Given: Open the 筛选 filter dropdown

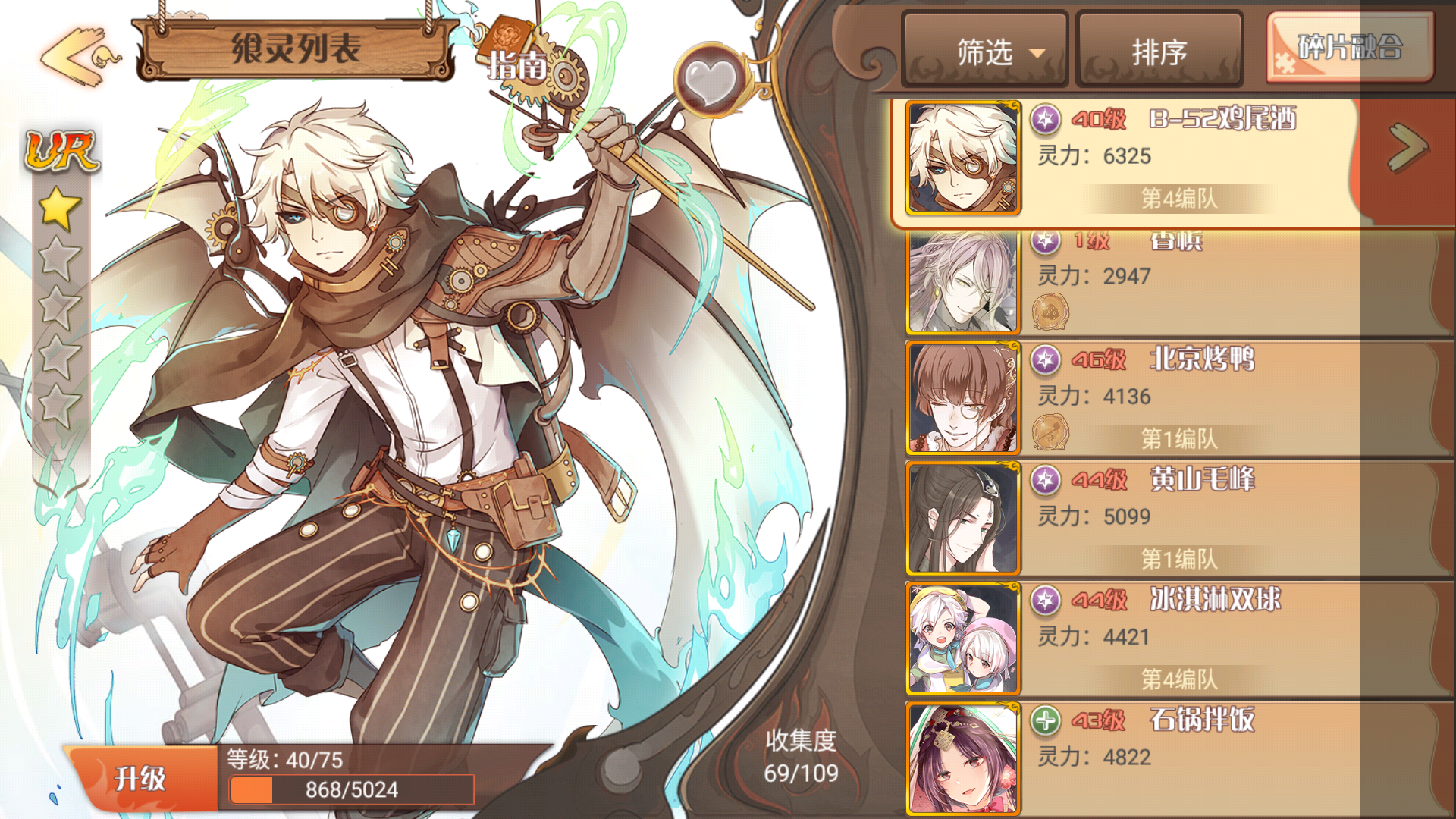Looking at the screenshot, I should click(985, 51).
